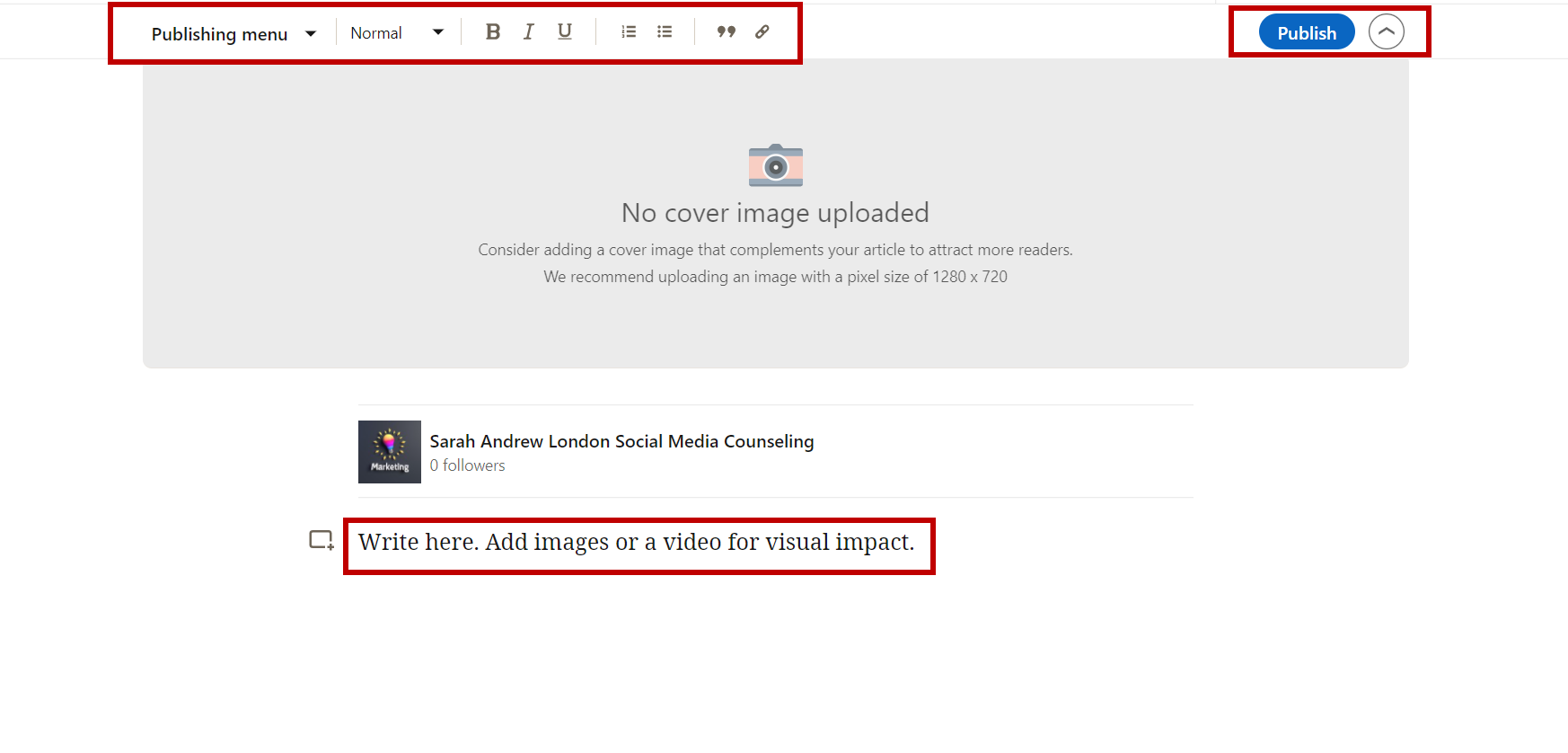
Task: Click the add media icon beside the body text
Action: tap(322, 540)
